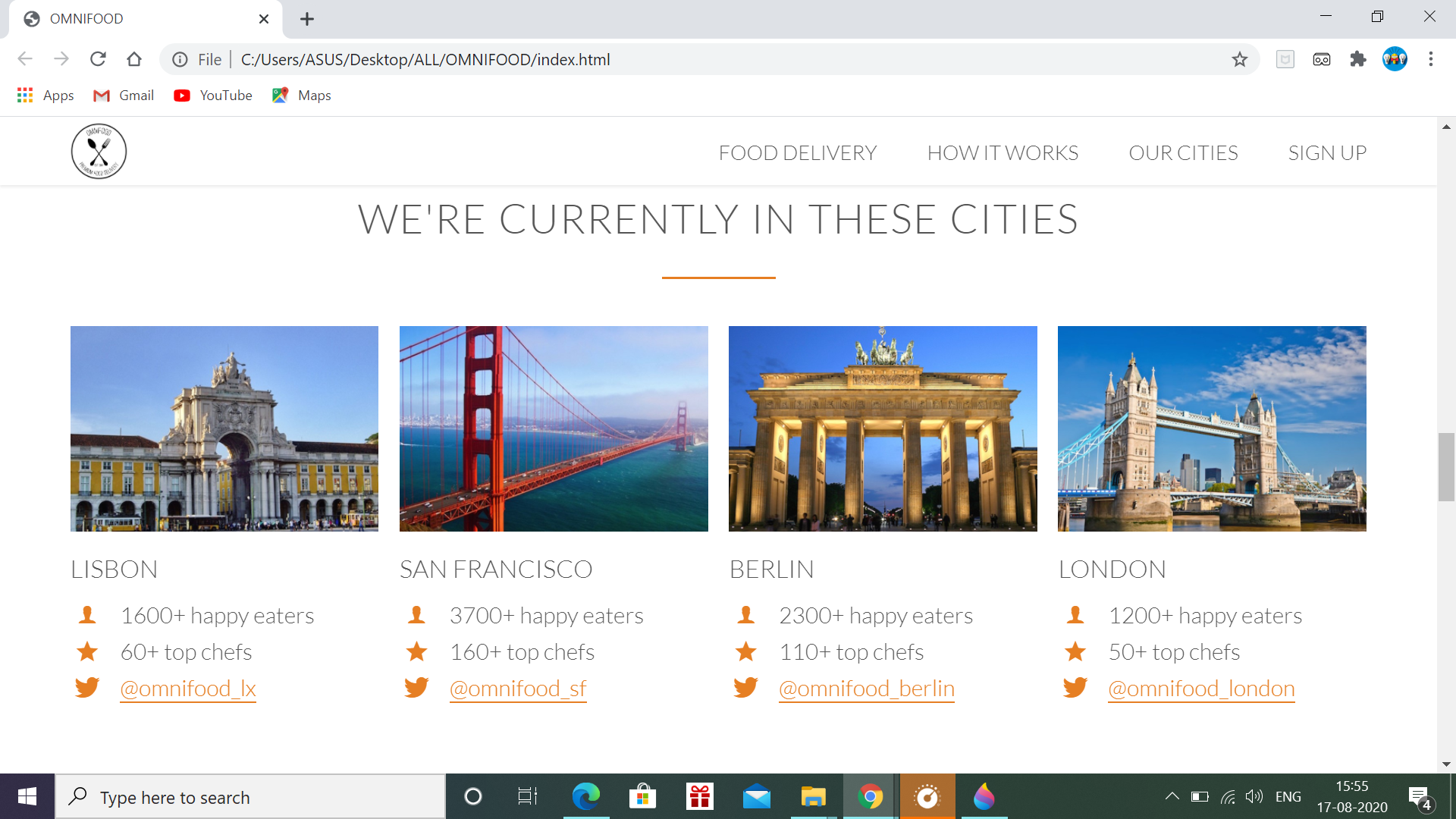Click the Windows taskbar search box
1456x819 pixels.
click(250, 797)
